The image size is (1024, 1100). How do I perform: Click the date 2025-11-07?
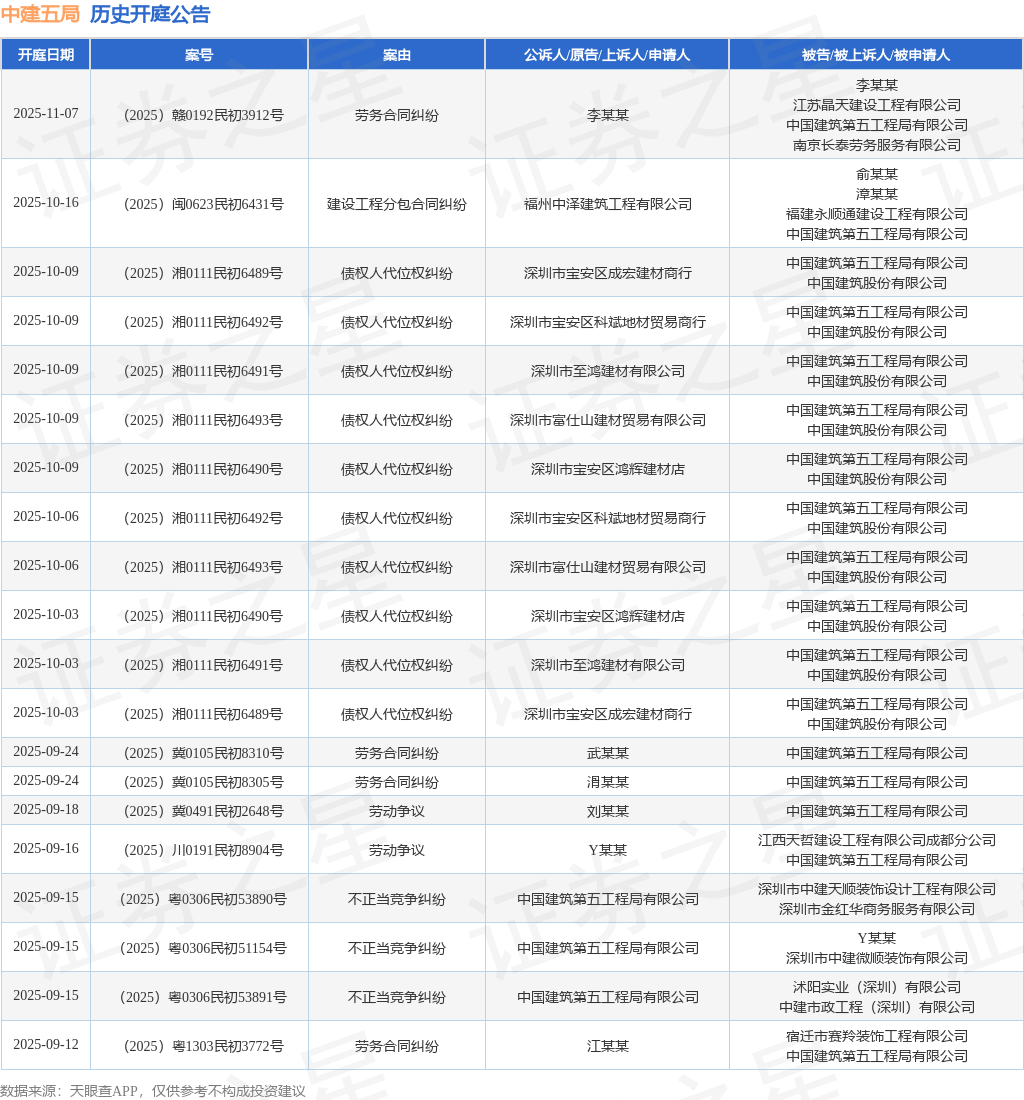click(x=46, y=114)
